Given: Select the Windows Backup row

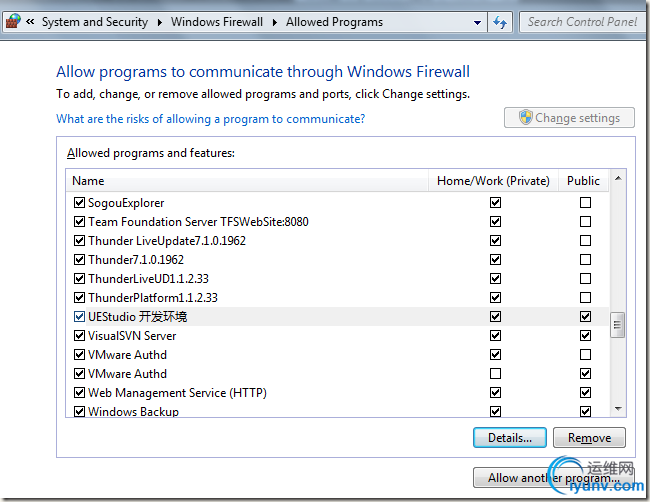Looking at the screenshot, I should click(x=337, y=410).
